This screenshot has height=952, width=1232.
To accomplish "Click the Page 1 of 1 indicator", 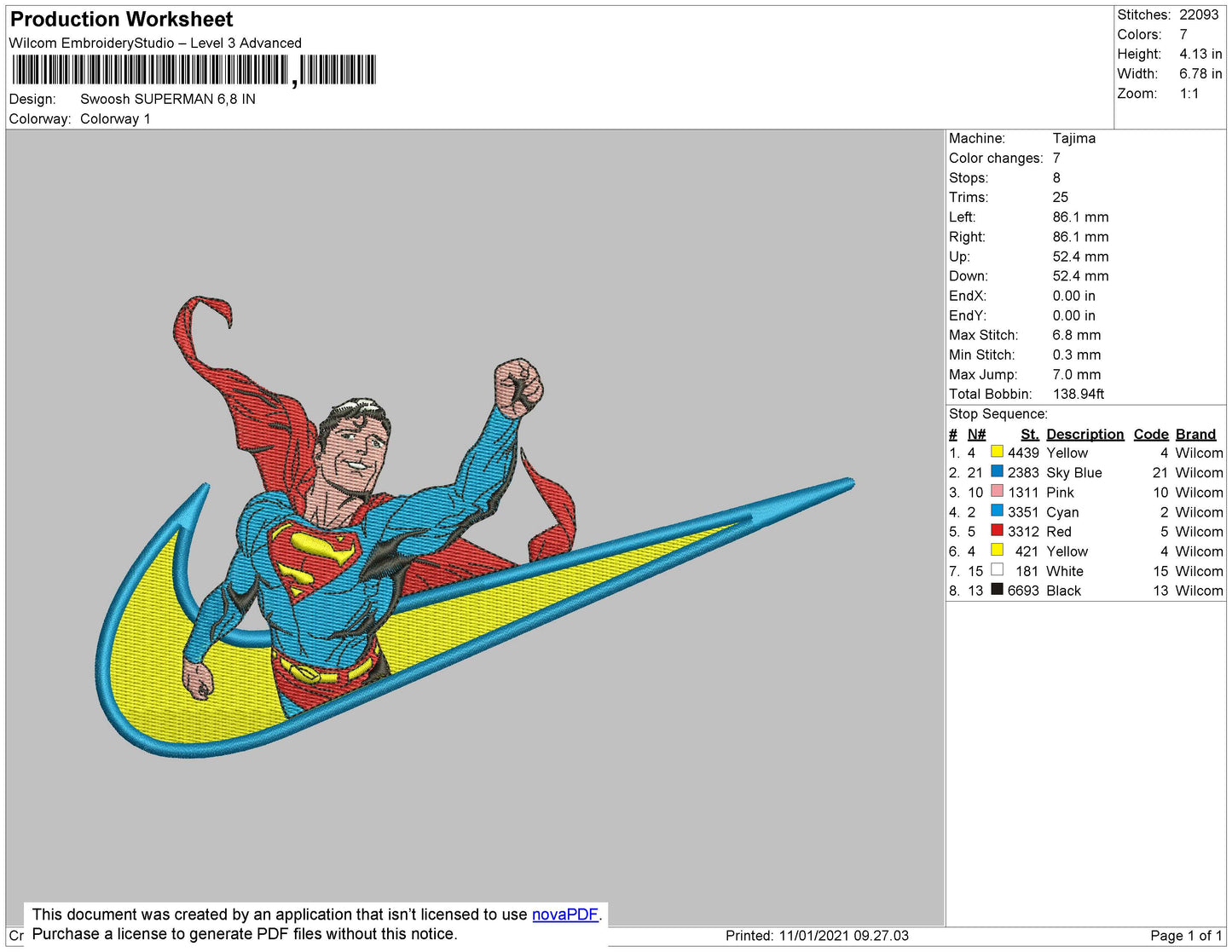I will (x=1185, y=936).
